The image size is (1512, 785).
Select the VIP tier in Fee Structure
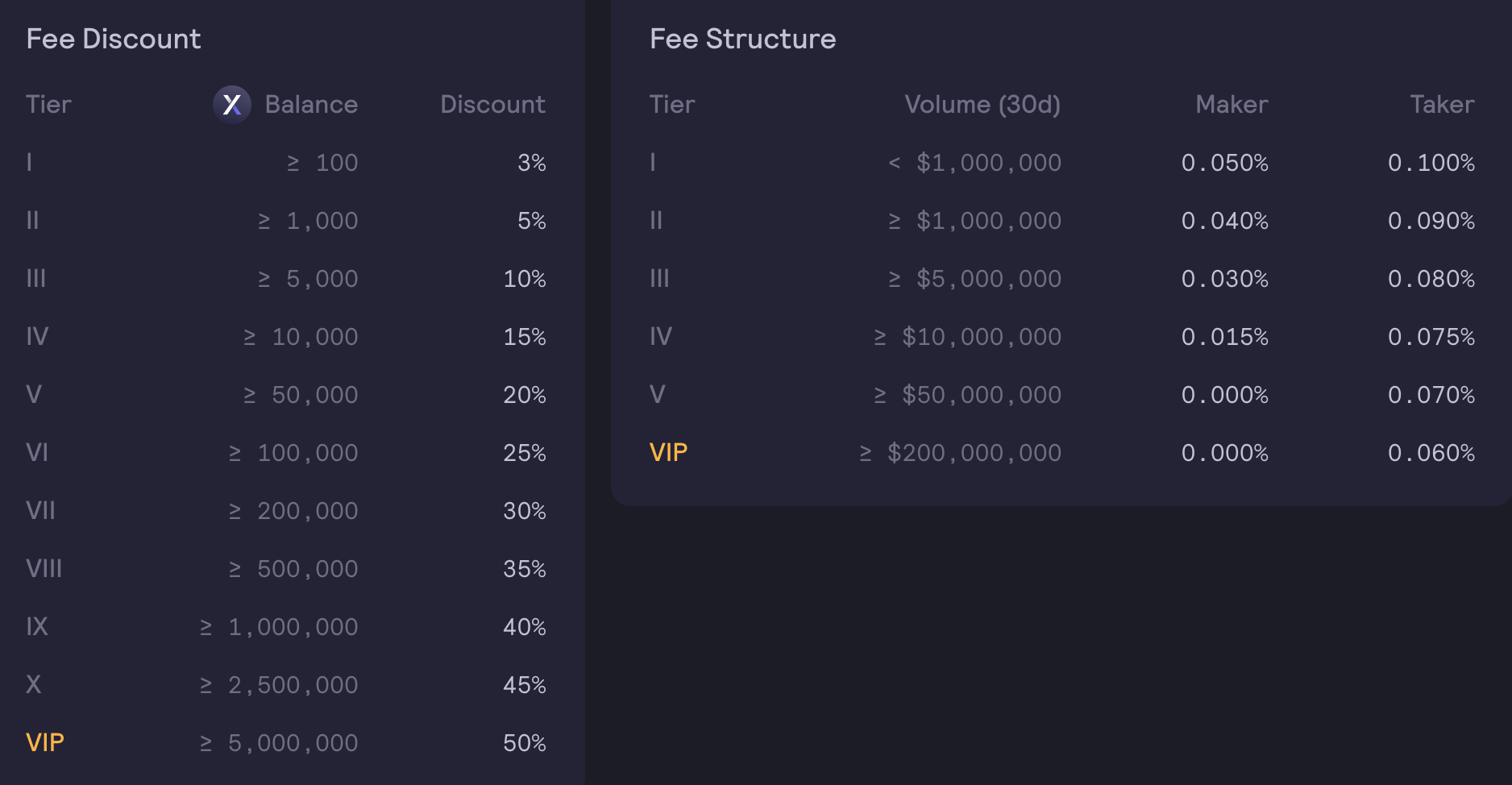point(668,452)
